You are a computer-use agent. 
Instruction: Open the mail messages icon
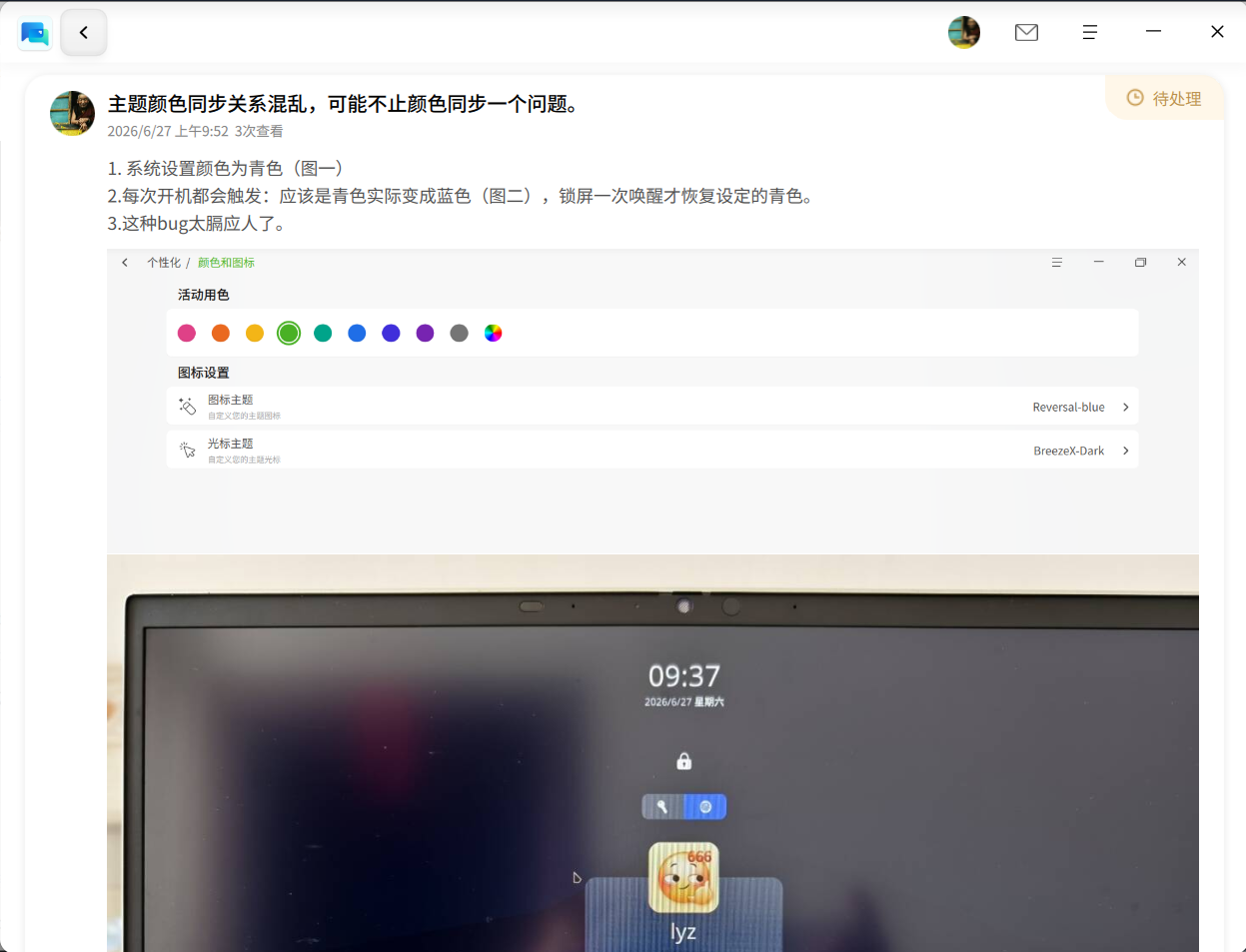click(1026, 33)
